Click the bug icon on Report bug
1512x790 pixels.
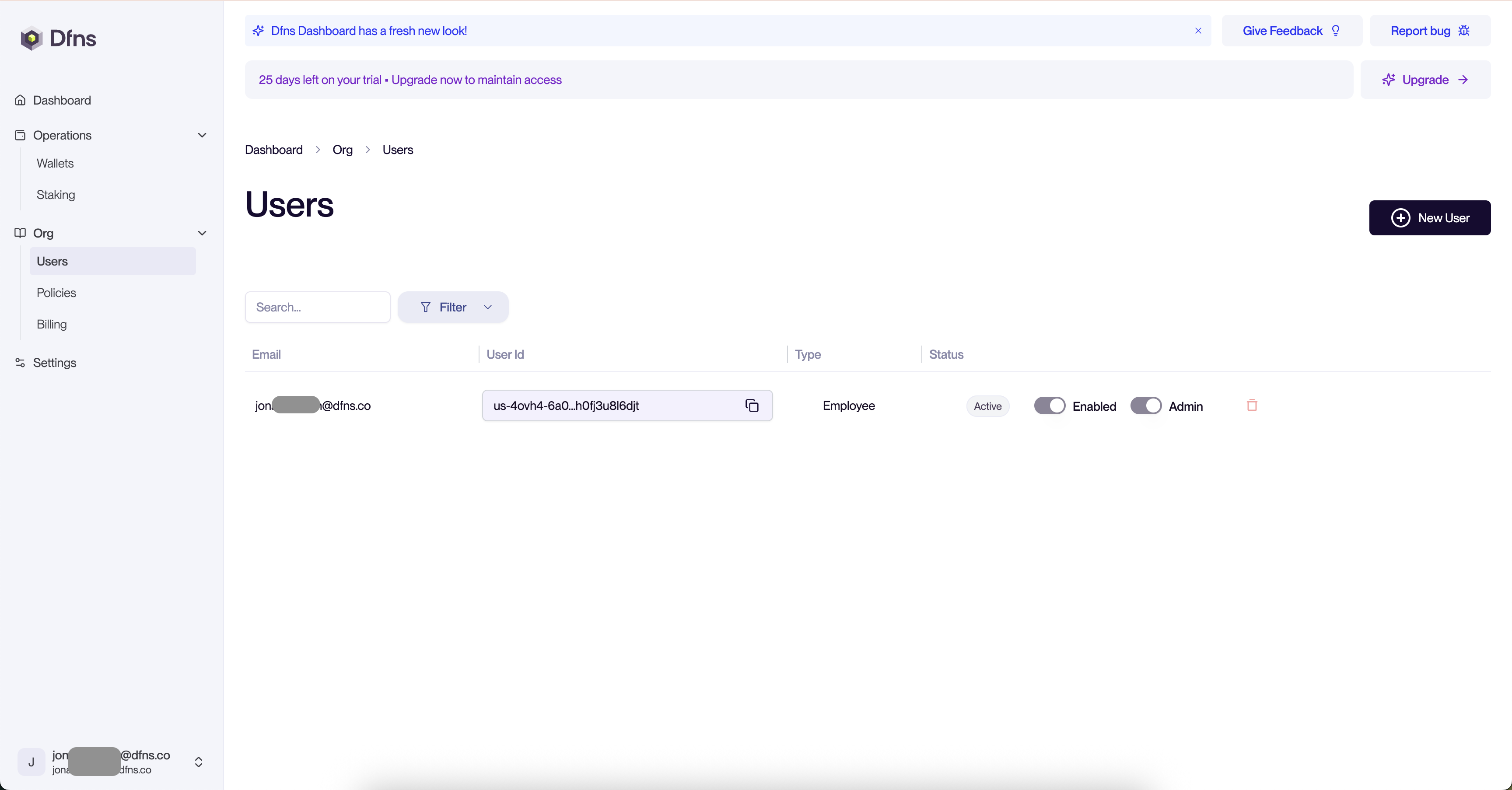pos(1464,31)
